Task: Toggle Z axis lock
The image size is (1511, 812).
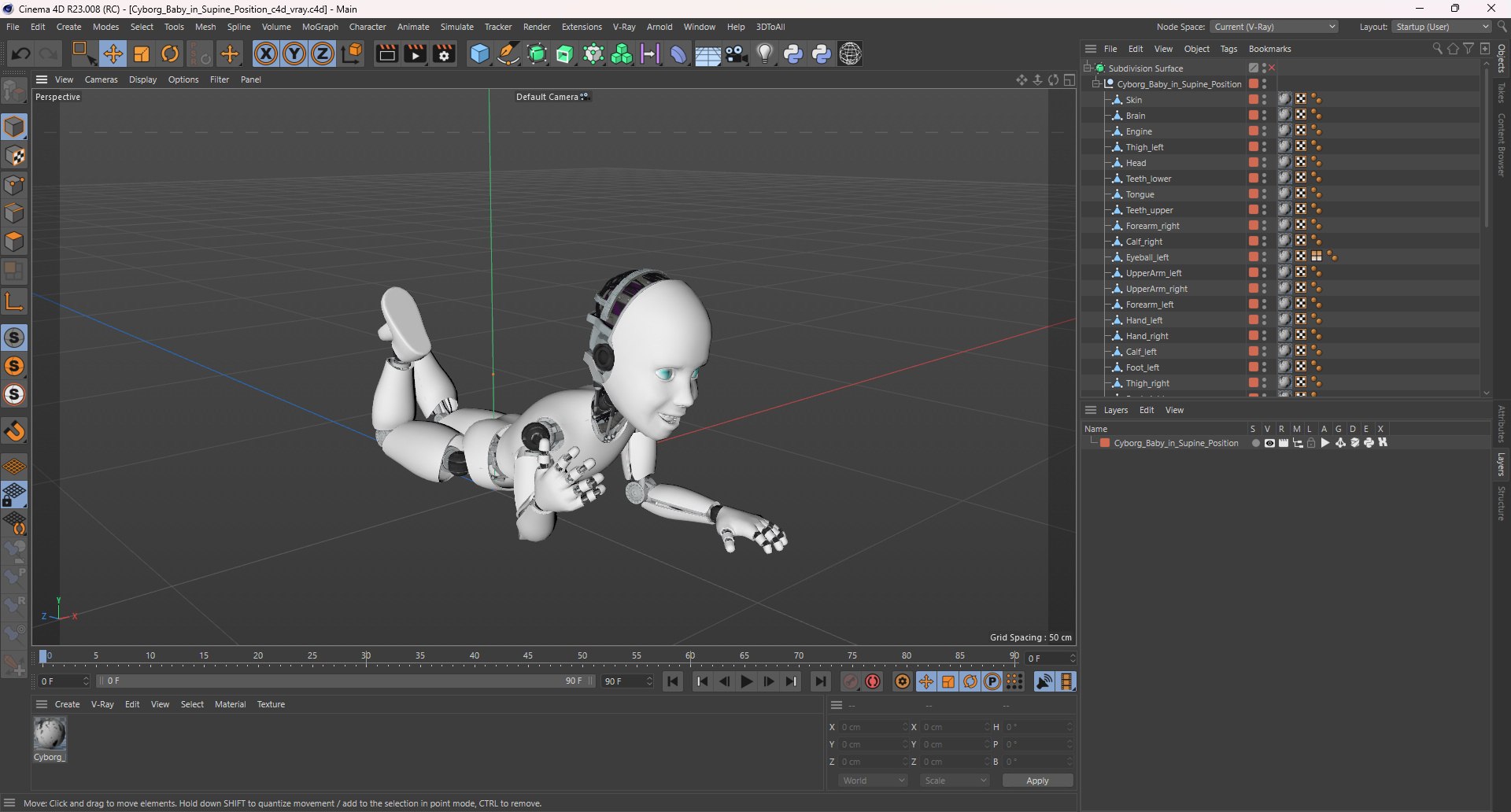Action: 323,54
